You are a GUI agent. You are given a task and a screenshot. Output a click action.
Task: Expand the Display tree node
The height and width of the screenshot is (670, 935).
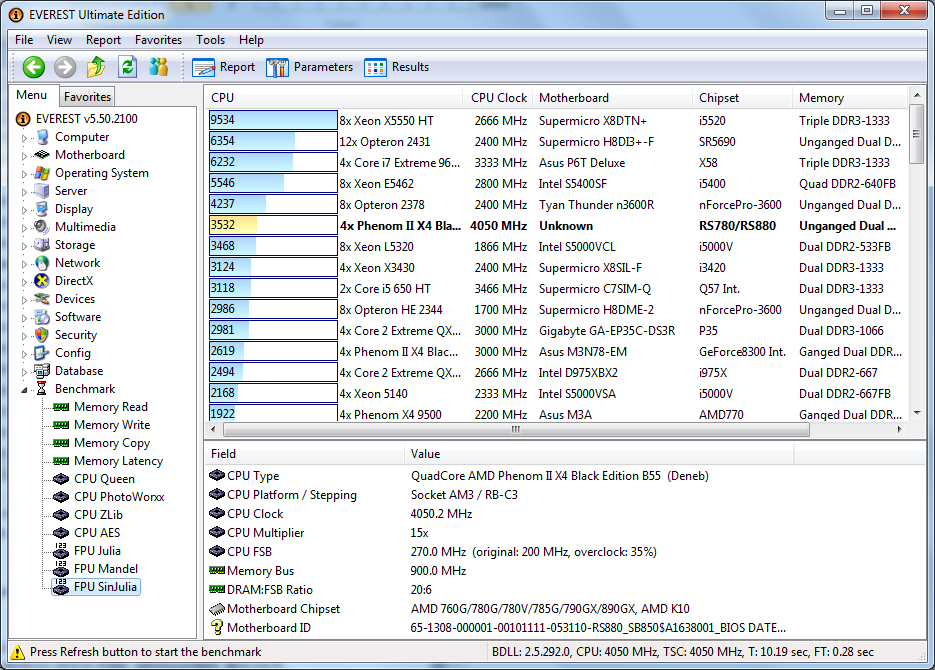[24, 209]
